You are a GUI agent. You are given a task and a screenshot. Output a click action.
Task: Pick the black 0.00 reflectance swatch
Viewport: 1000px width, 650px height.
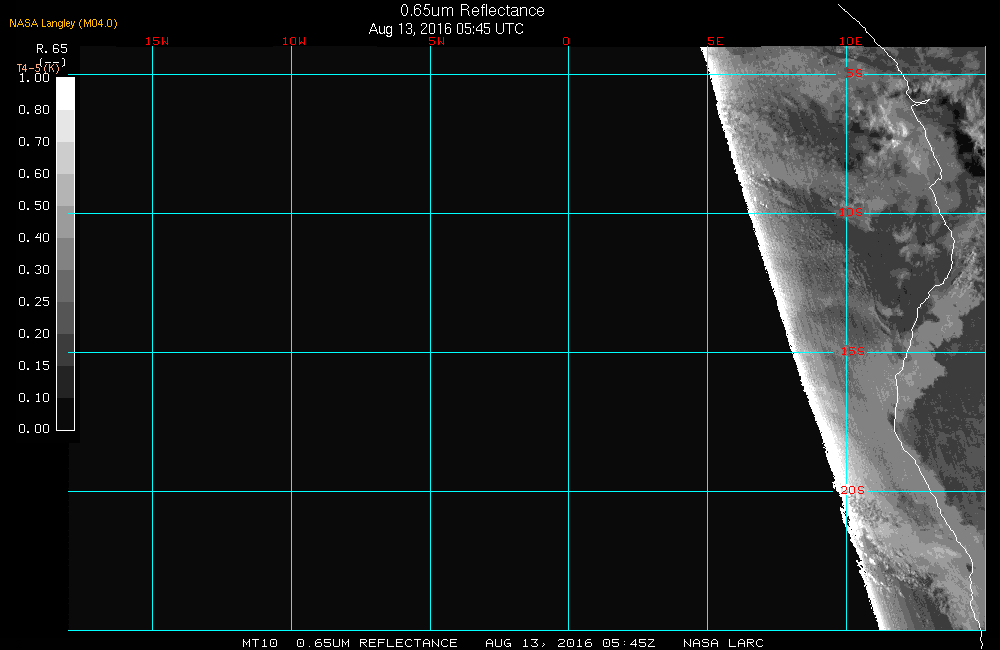click(65, 414)
